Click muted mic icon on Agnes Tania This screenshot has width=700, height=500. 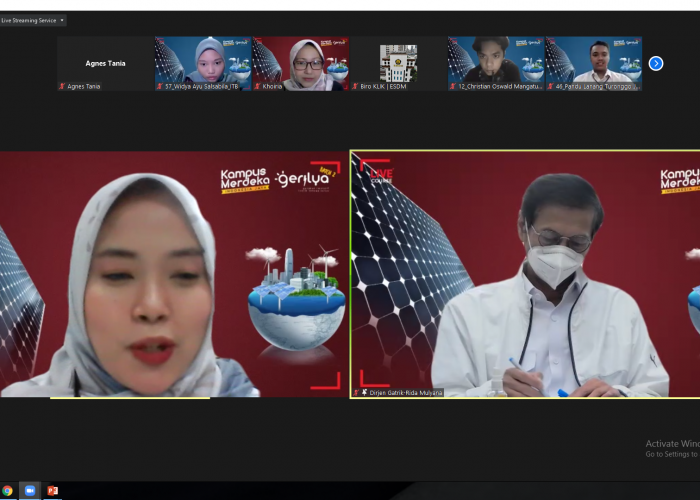click(62, 86)
